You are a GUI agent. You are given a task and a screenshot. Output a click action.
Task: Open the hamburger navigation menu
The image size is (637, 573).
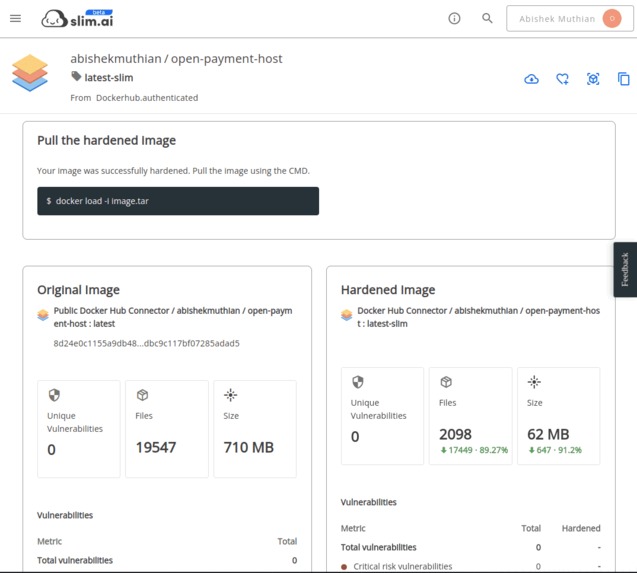[15, 19]
